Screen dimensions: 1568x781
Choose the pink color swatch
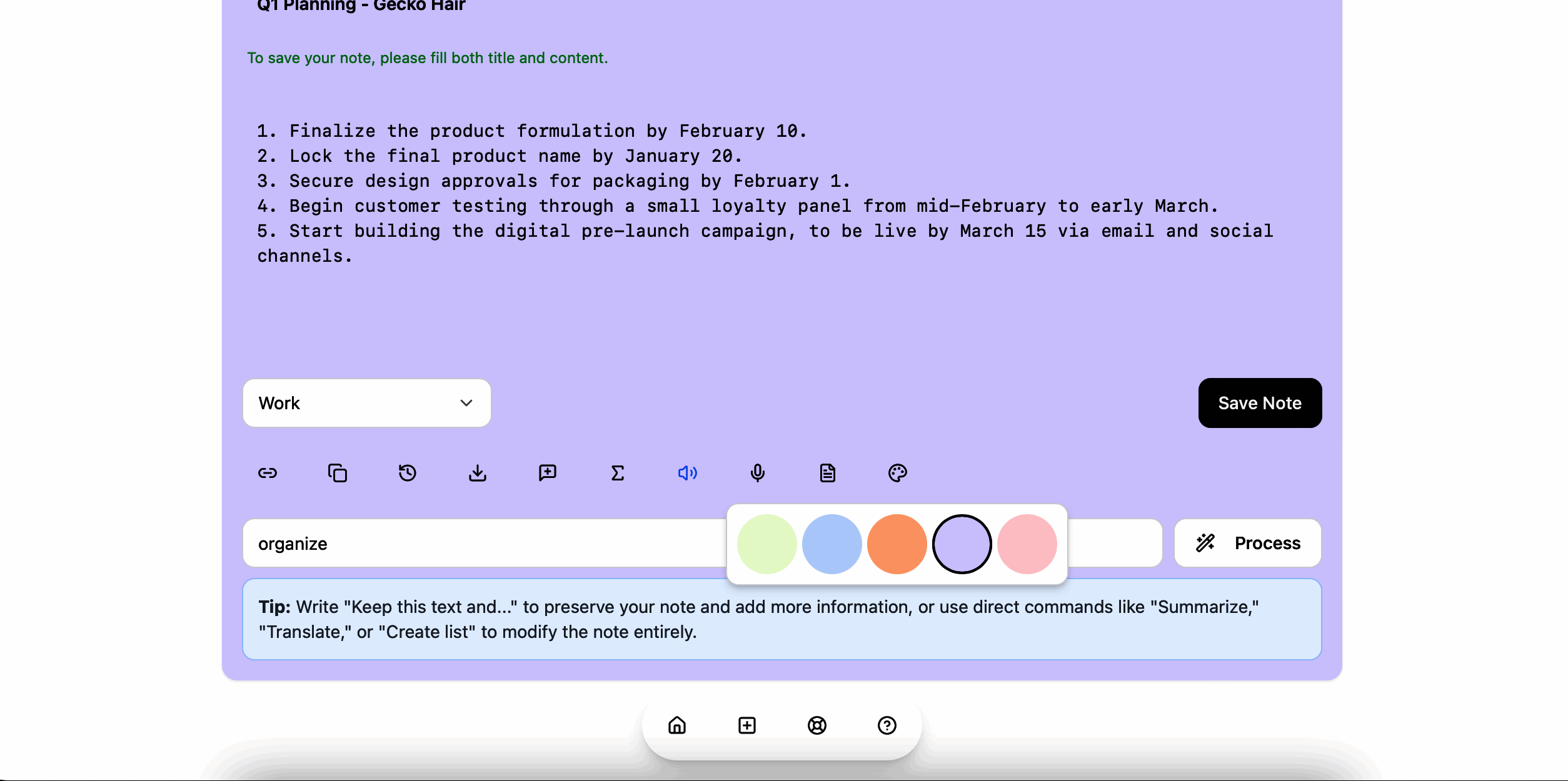[x=1027, y=544]
